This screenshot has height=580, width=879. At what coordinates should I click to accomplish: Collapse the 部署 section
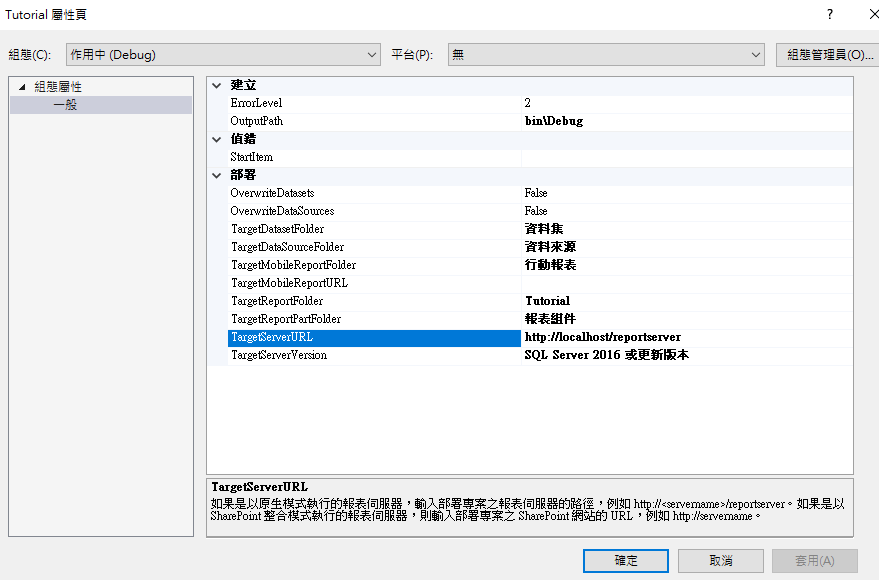217,175
